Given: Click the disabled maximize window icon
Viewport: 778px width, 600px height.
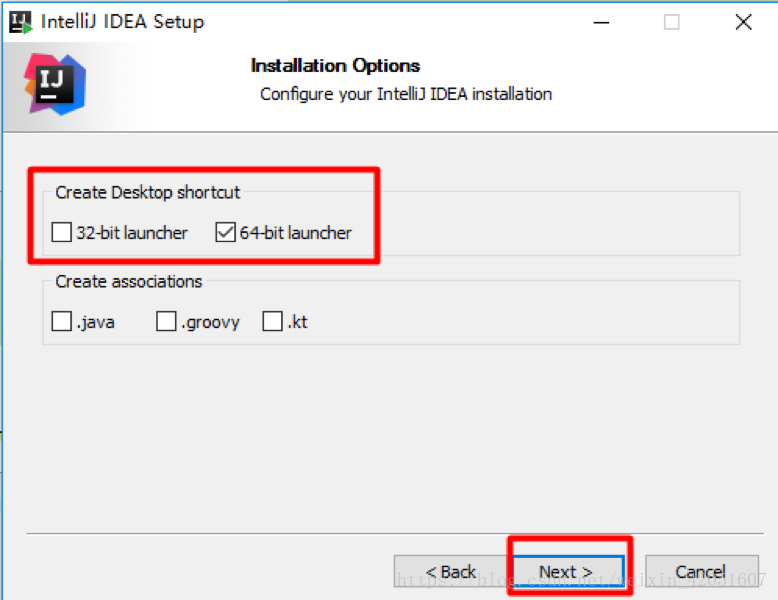Looking at the screenshot, I should 672,22.
